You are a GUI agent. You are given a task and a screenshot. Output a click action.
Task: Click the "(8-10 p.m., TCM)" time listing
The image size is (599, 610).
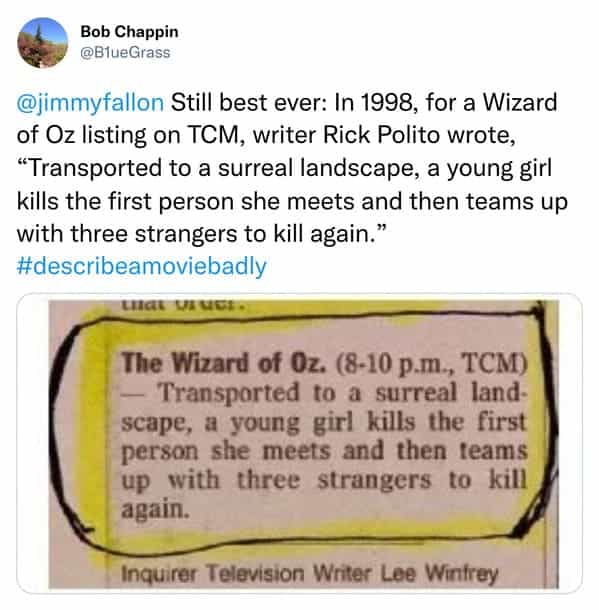[430, 364]
